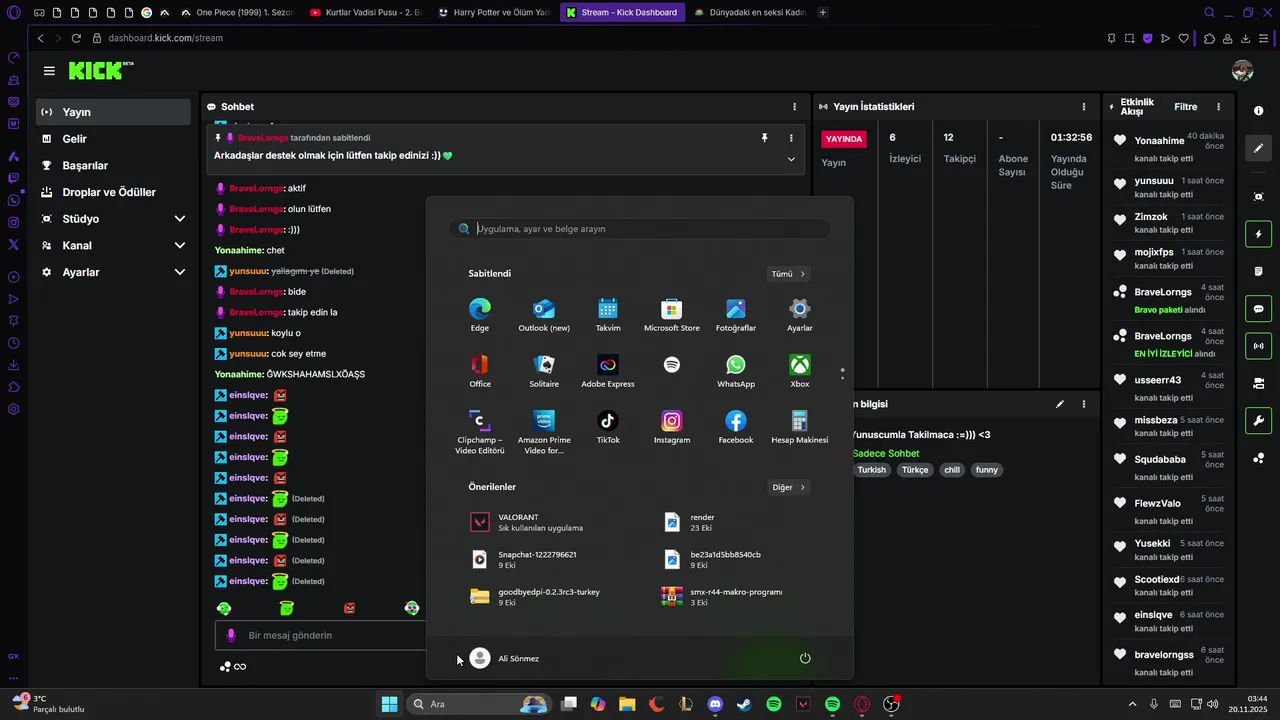Open Ali Sönmez user account
This screenshot has height=720, width=1280.
coord(505,658)
